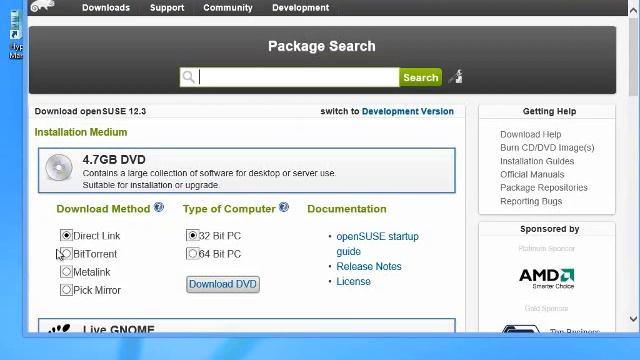Click the magnifier icon in search box

188,77
